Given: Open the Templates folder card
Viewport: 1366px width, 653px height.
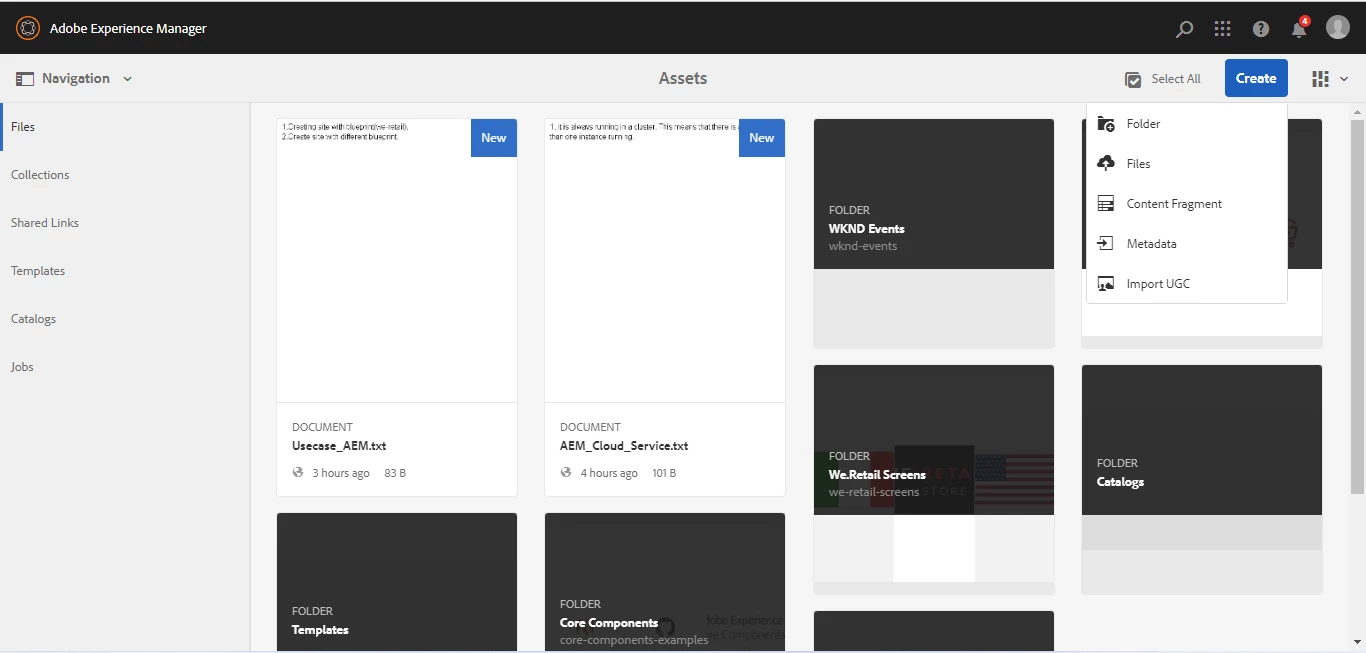Looking at the screenshot, I should point(397,582).
